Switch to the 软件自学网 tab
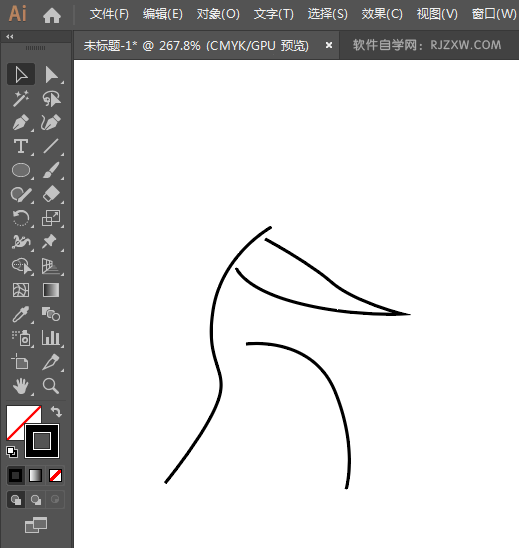519x548 pixels. (x=427, y=45)
